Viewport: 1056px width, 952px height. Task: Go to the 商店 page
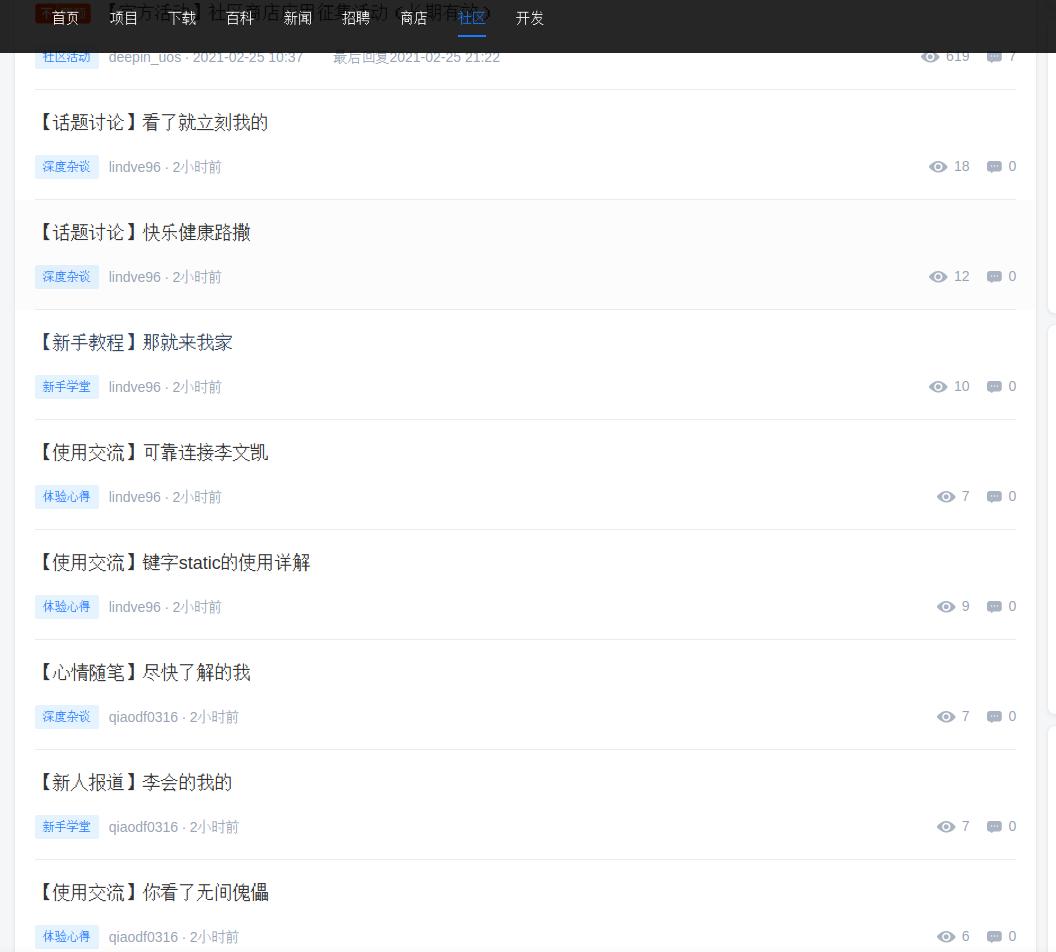coord(414,18)
